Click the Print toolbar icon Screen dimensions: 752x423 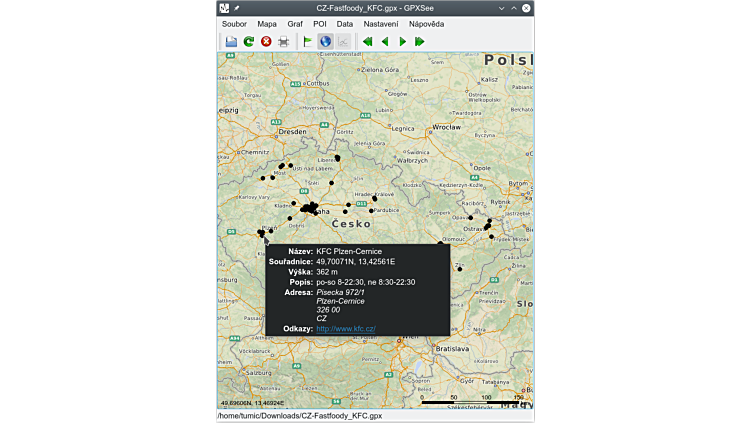[x=283, y=42]
